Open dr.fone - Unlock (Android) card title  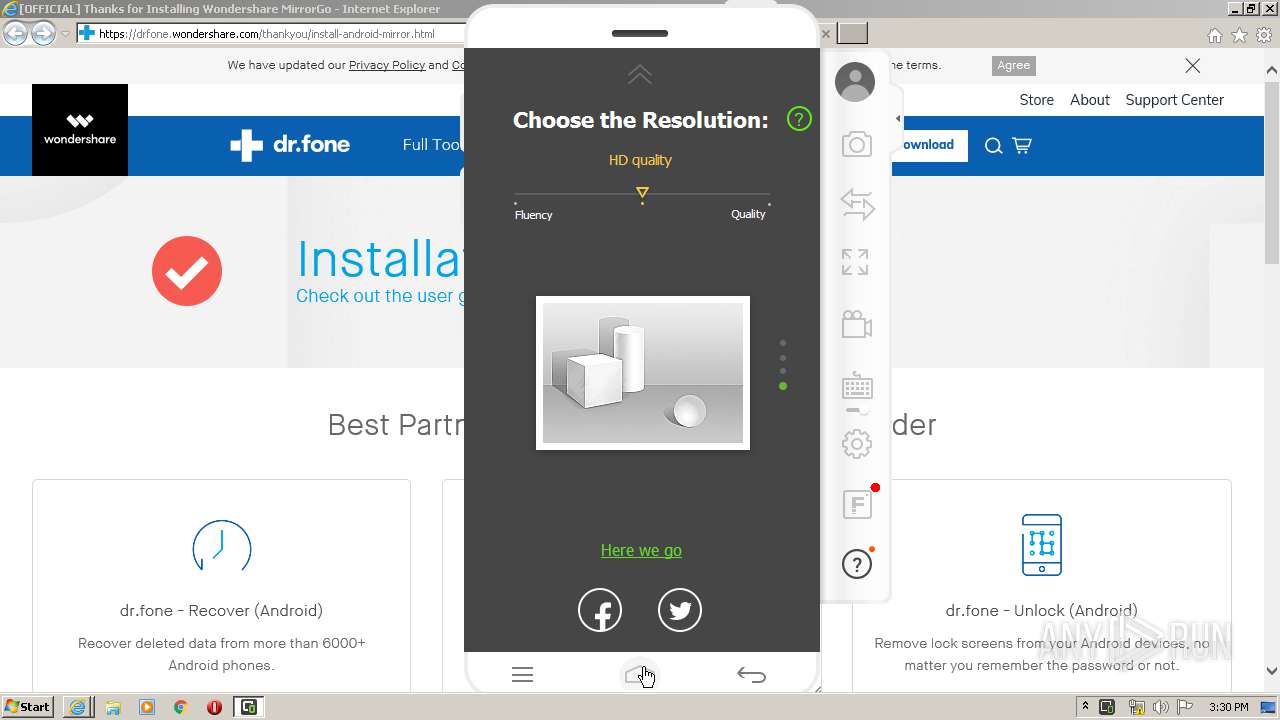coord(1041,610)
